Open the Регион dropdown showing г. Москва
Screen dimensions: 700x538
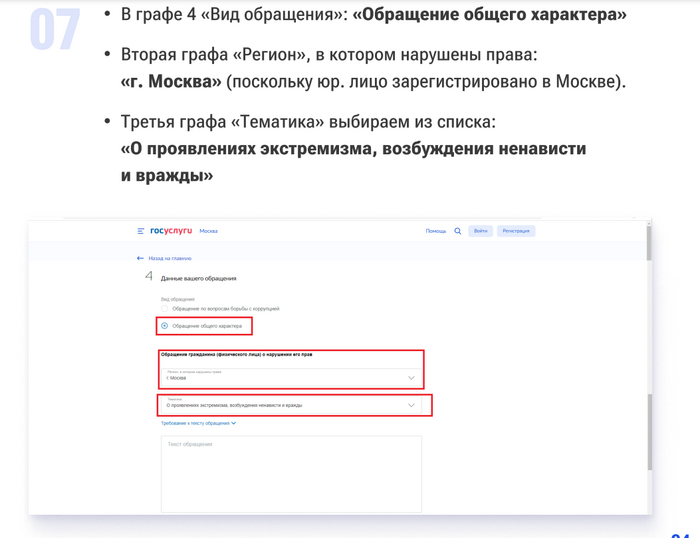291,377
